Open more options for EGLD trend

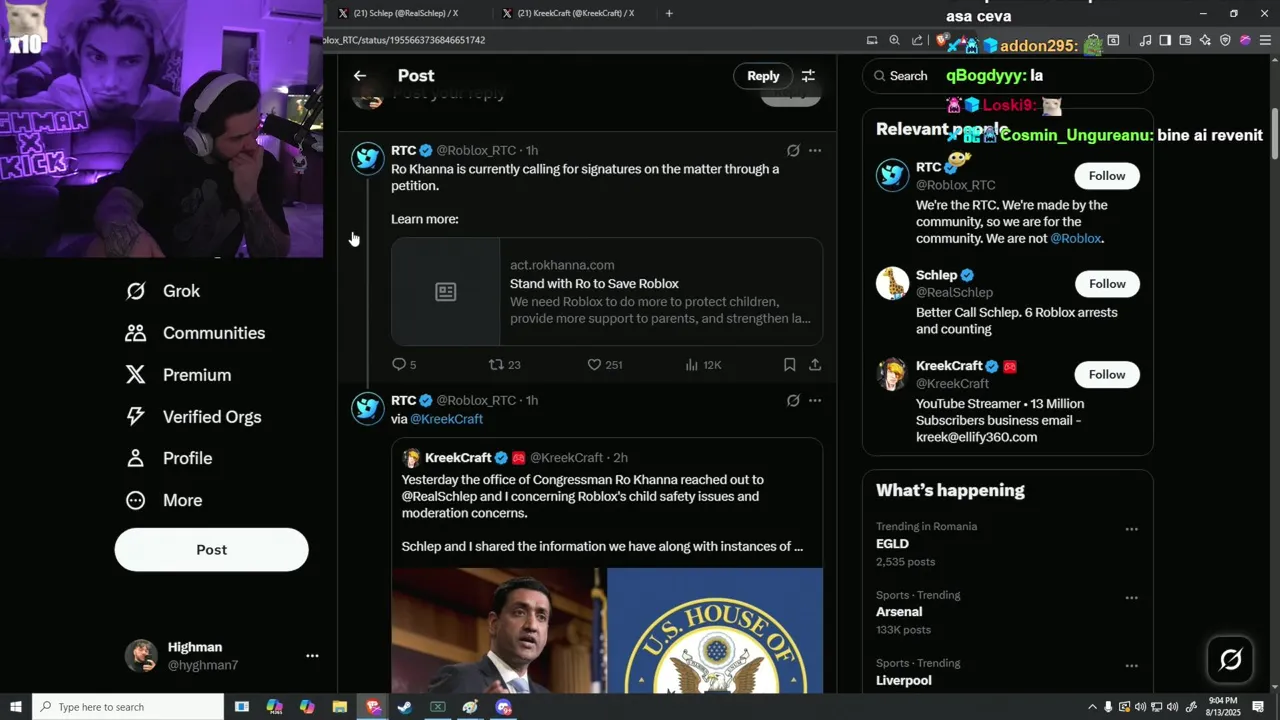coord(1131,529)
